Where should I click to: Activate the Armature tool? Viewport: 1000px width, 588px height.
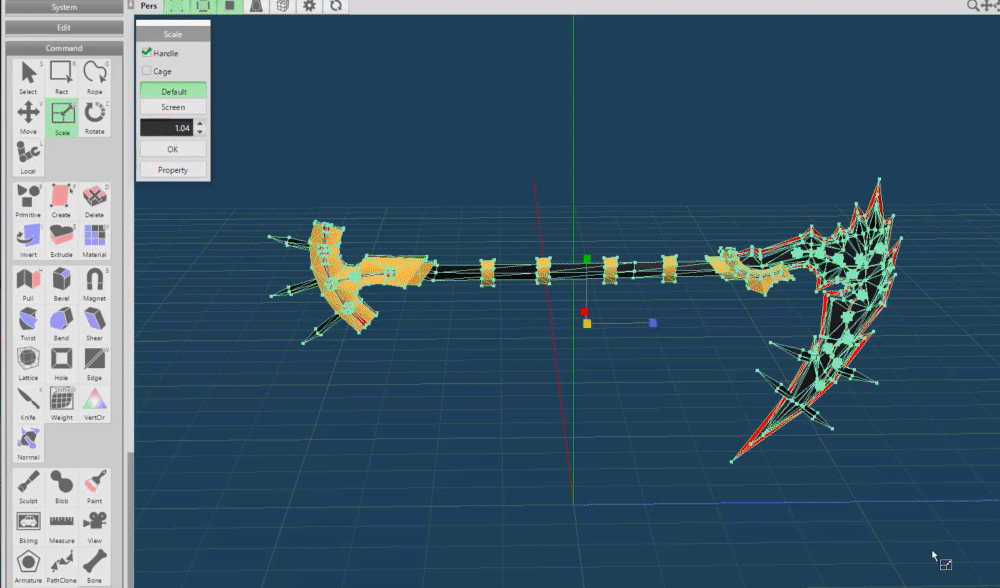click(28, 566)
